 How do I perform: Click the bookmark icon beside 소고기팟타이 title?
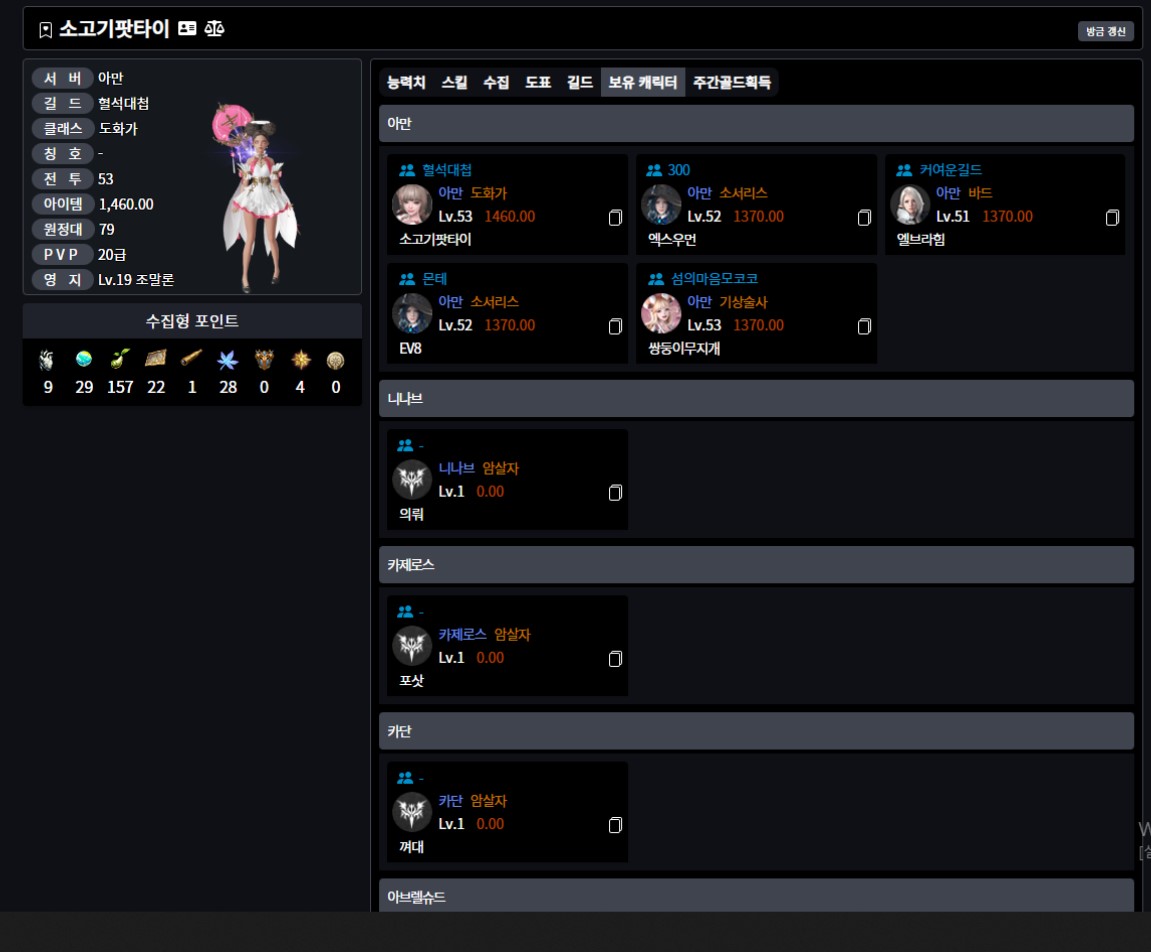(46, 29)
